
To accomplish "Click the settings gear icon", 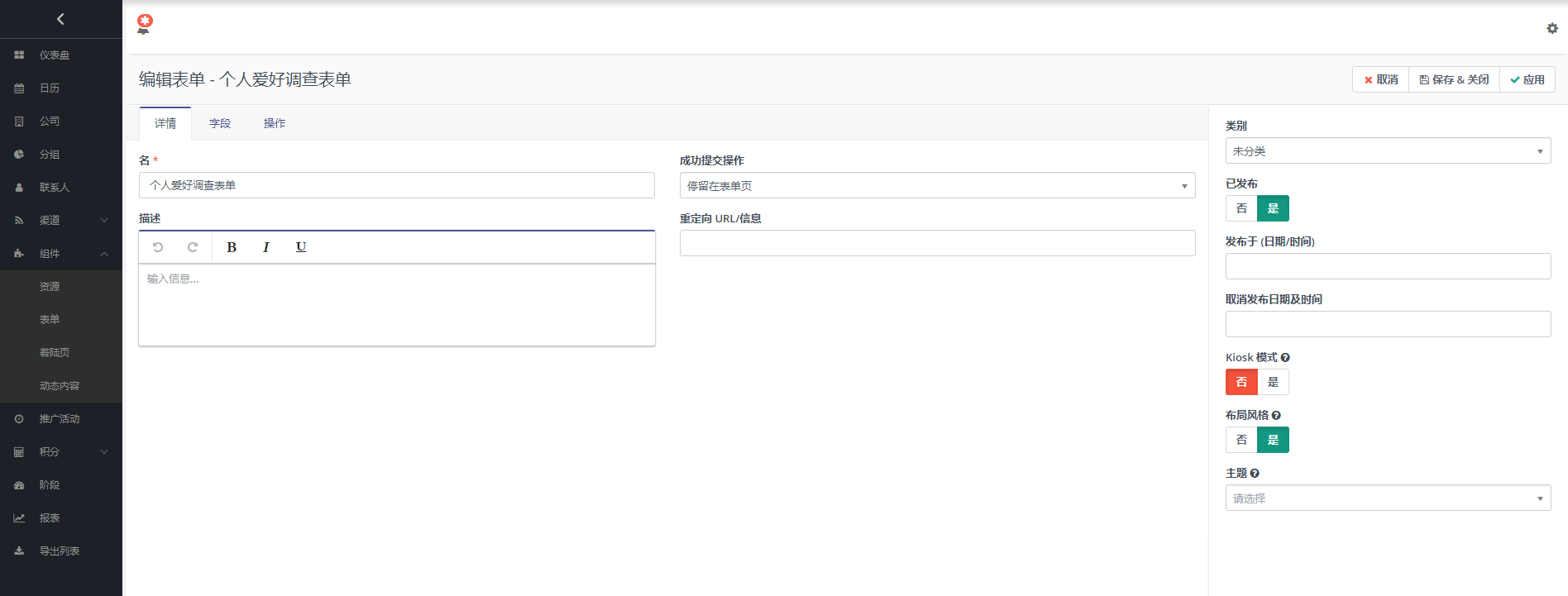I will click(x=1552, y=28).
